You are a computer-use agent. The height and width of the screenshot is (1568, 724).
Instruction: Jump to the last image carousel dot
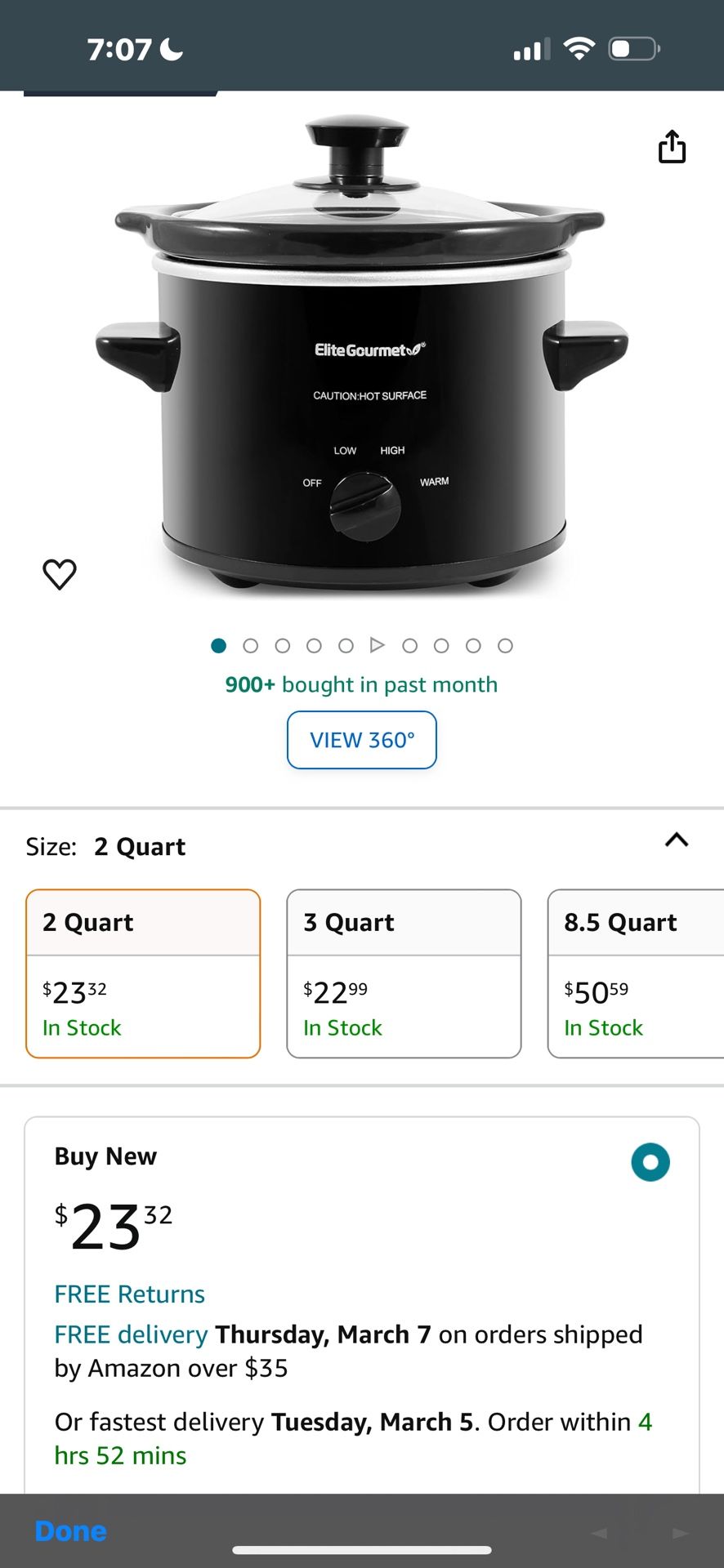tap(505, 646)
